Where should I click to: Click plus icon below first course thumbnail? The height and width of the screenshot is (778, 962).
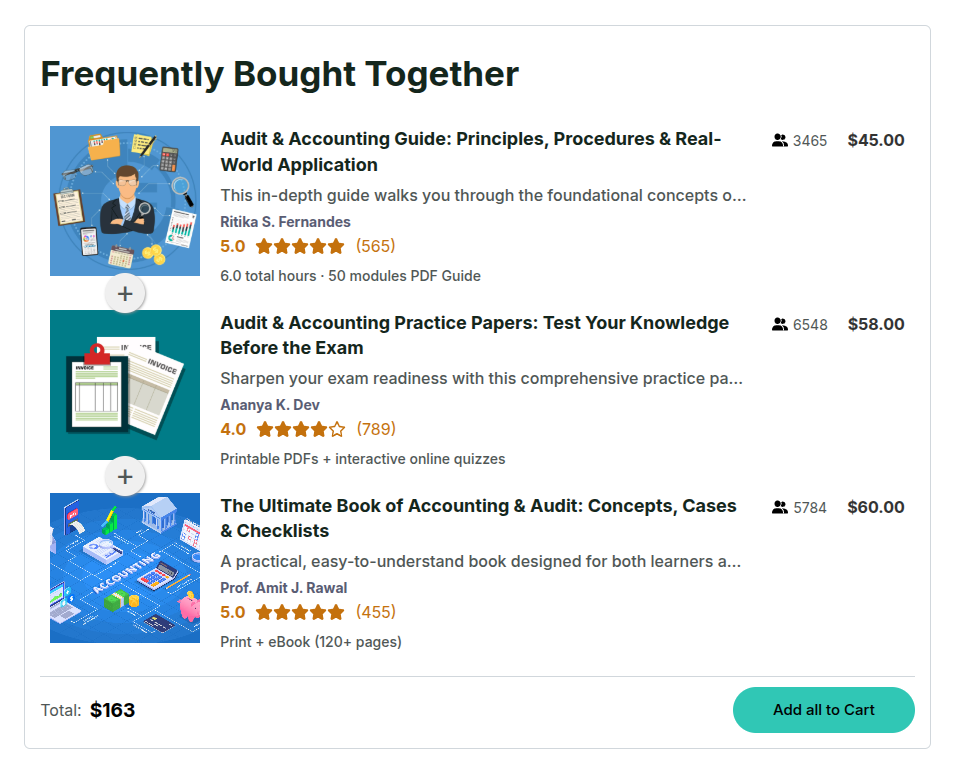point(125,294)
